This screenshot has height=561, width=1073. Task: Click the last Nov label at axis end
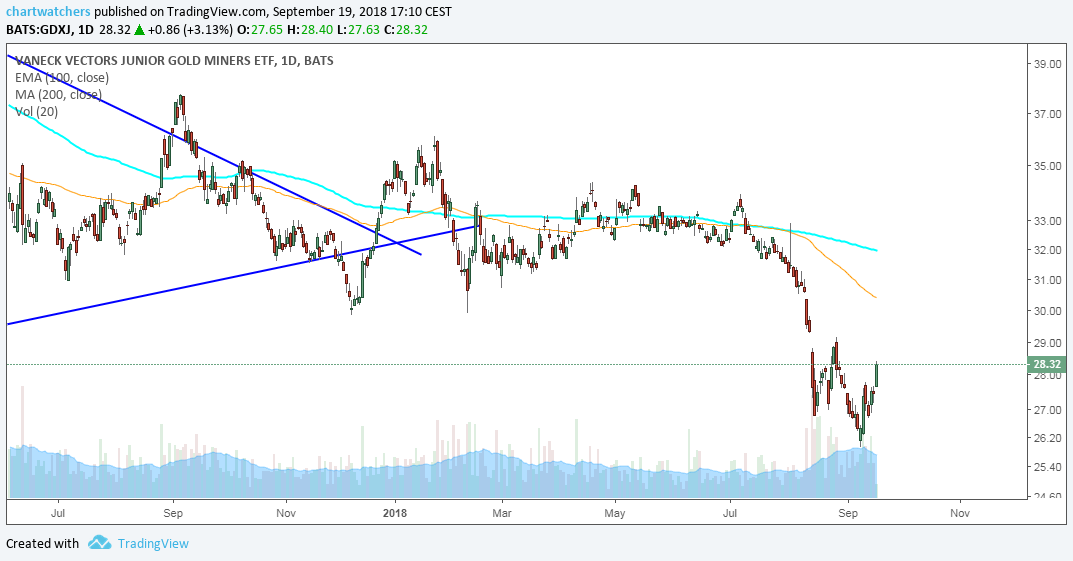pos(960,513)
